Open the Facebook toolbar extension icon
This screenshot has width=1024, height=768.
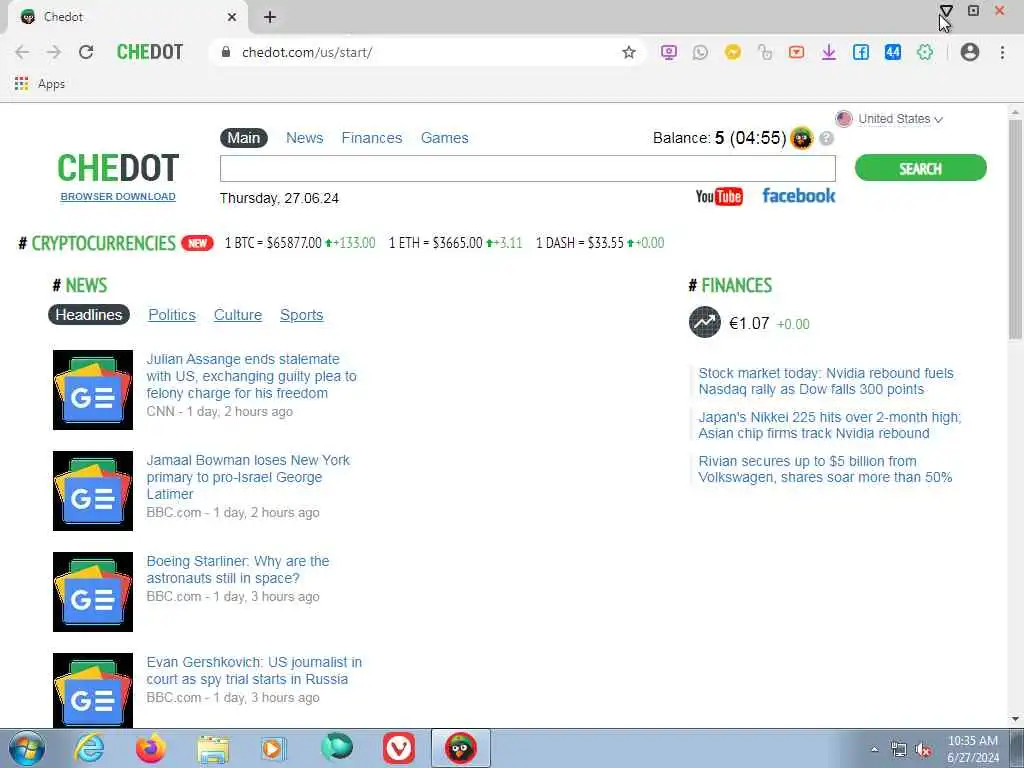(861, 52)
